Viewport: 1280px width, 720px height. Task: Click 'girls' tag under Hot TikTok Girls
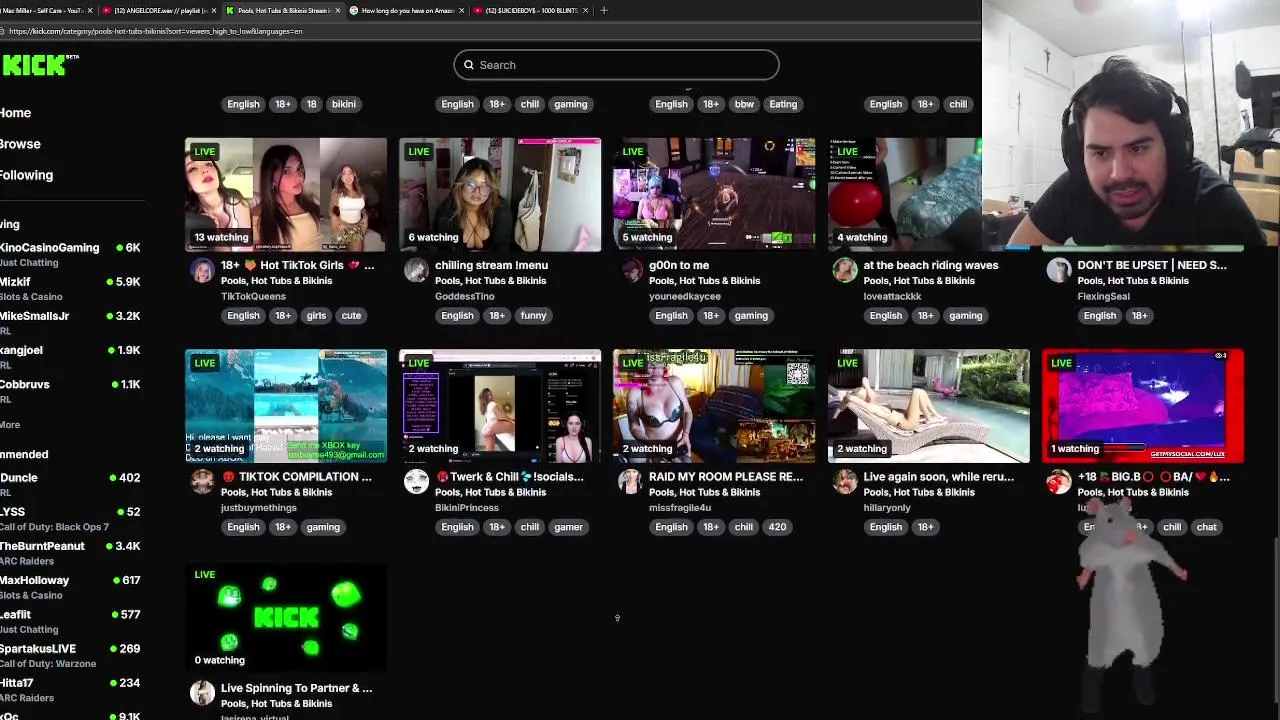coord(316,316)
